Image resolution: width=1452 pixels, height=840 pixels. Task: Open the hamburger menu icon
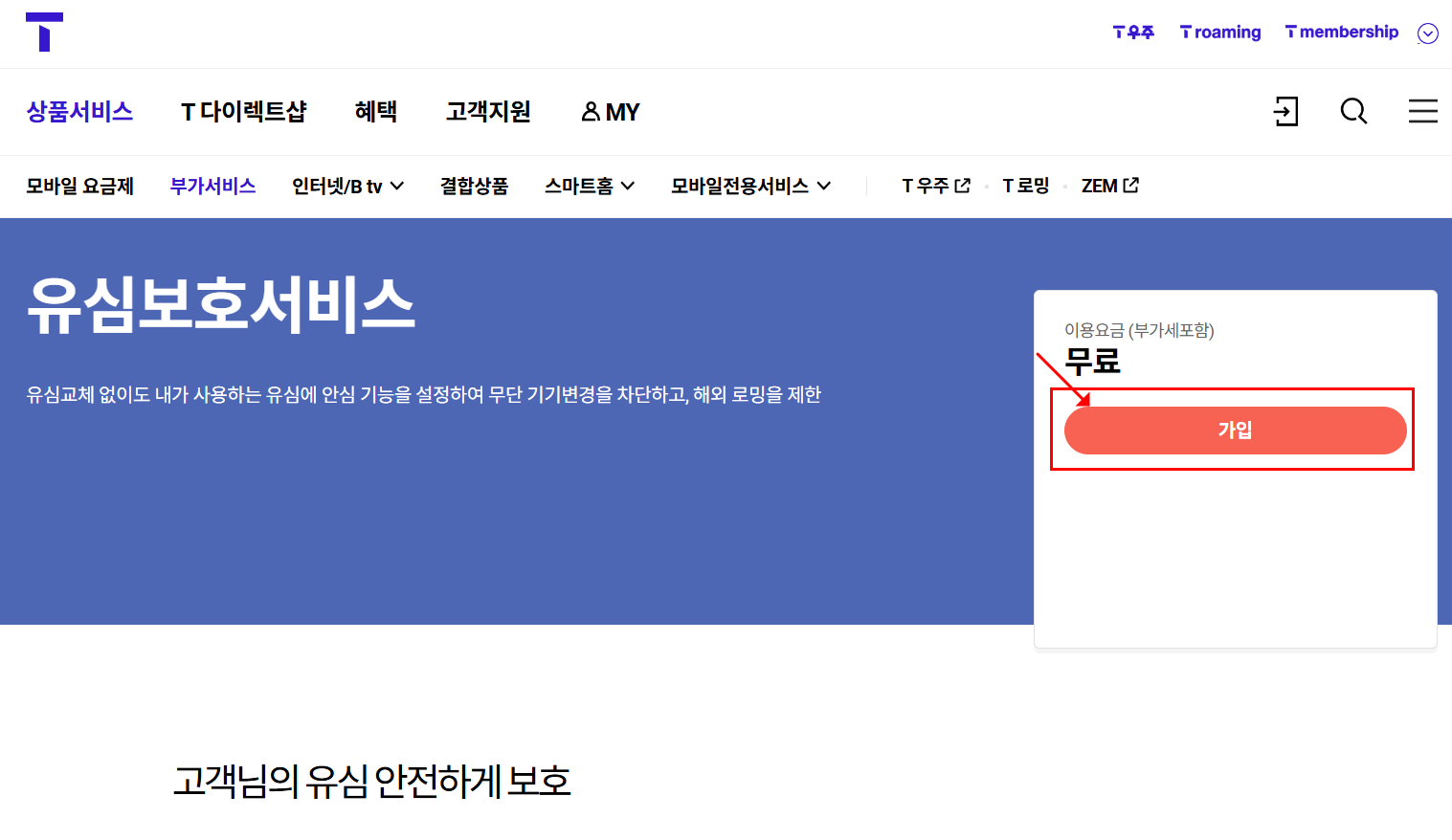coord(1422,111)
